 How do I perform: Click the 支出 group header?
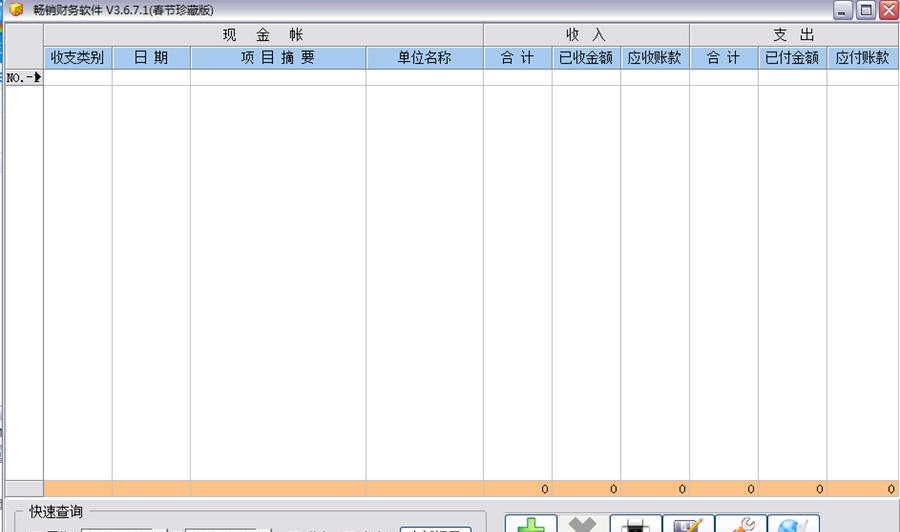(794, 35)
